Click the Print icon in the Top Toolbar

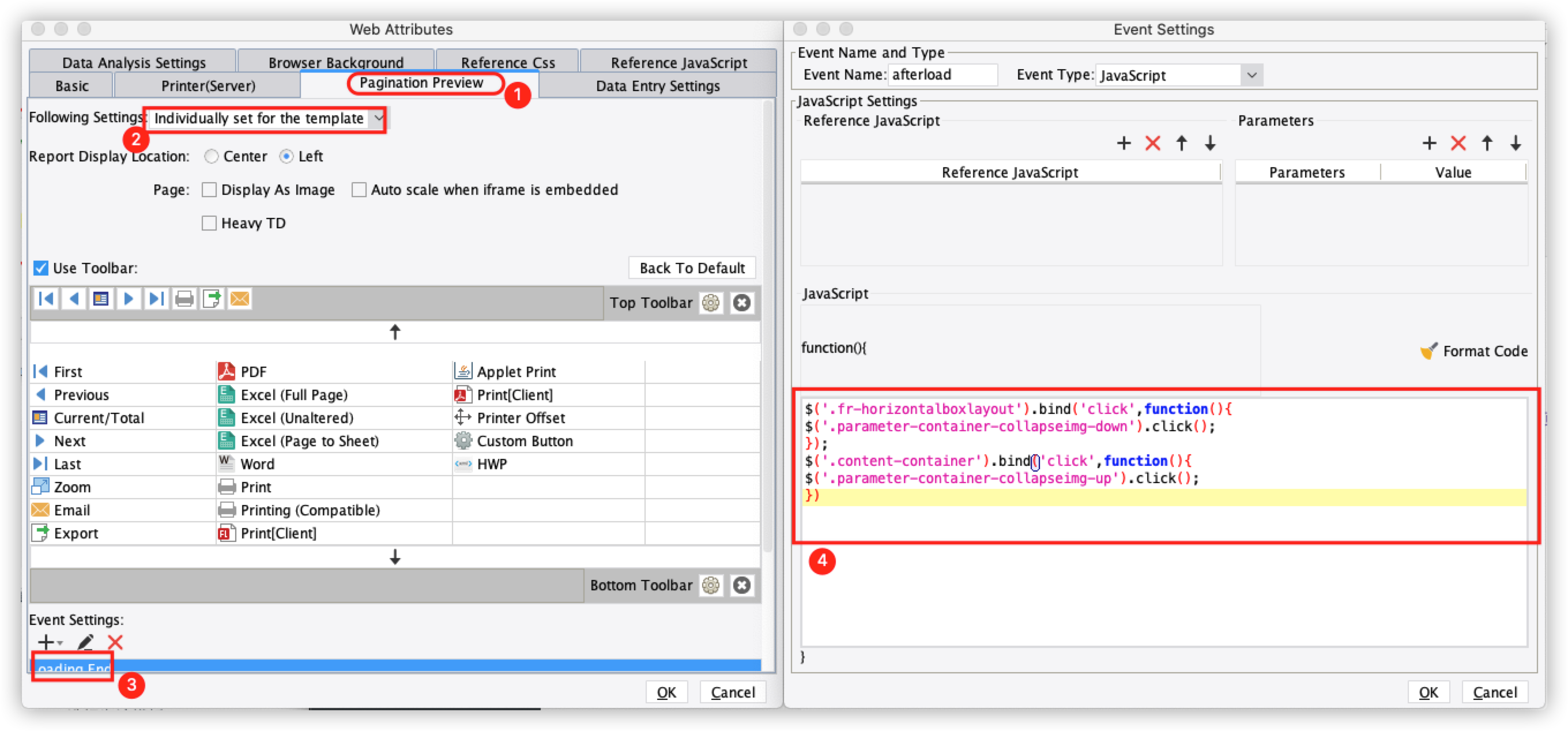[184, 298]
